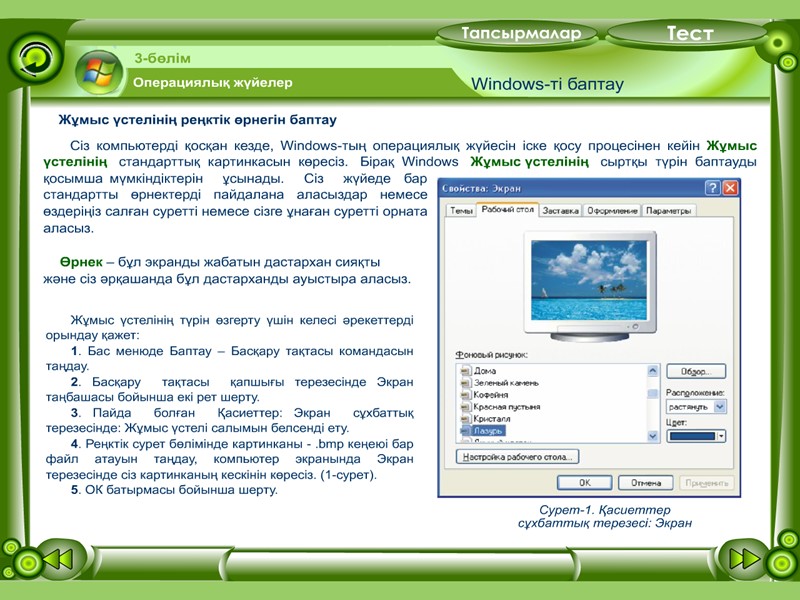800x600 pixels.
Task: Select Кристалл in wallpaper list
Action: (x=491, y=419)
